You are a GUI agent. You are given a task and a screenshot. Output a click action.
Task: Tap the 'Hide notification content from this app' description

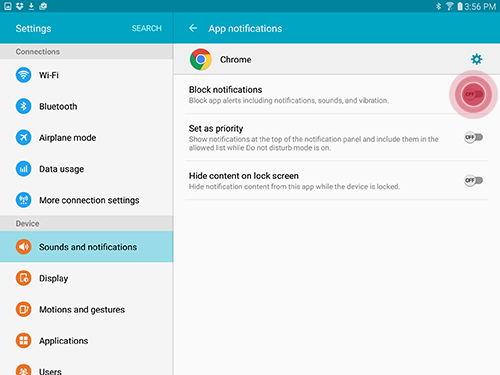tap(294, 186)
